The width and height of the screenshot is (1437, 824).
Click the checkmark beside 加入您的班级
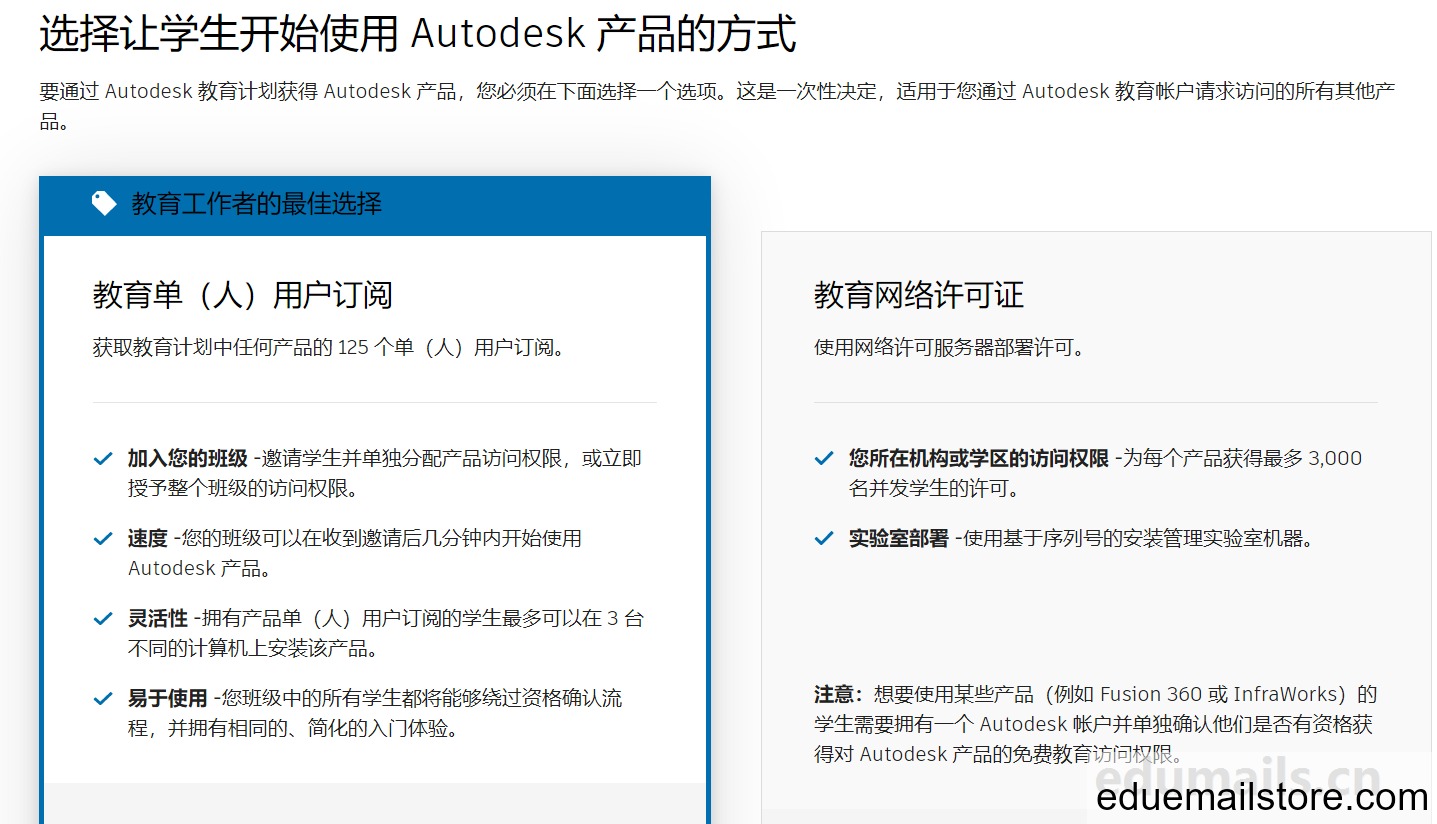[x=102, y=459]
